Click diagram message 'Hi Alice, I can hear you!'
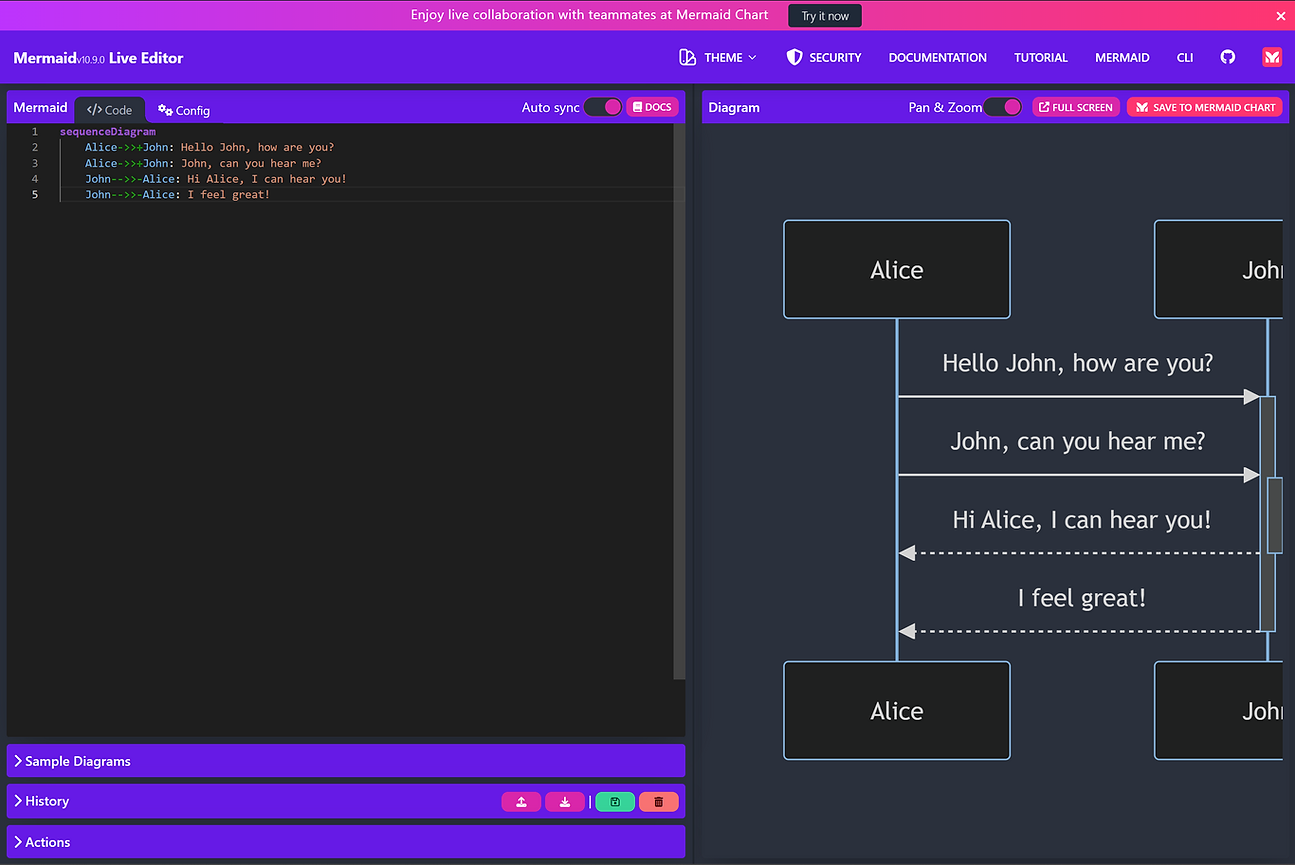1295x865 pixels. coord(1082,520)
